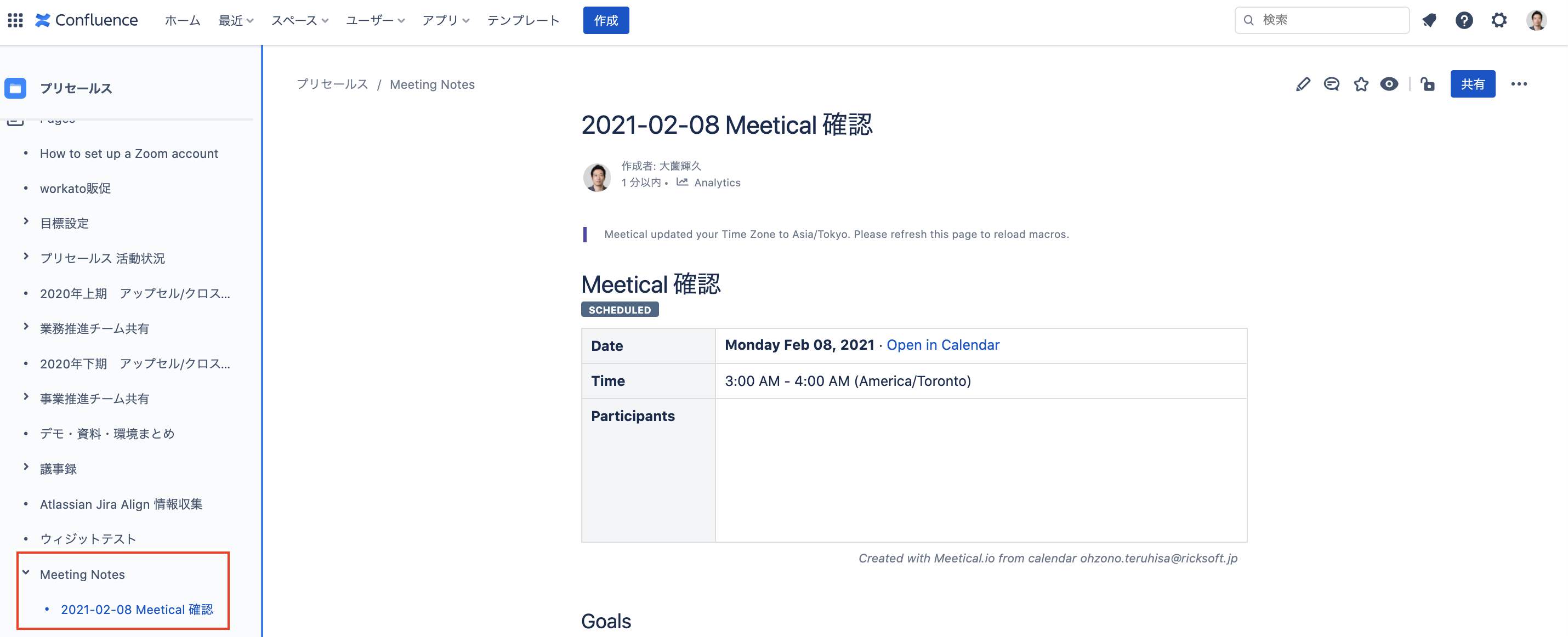
Task: Open デモ・資料・環境まとめ page
Action: point(107,434)
